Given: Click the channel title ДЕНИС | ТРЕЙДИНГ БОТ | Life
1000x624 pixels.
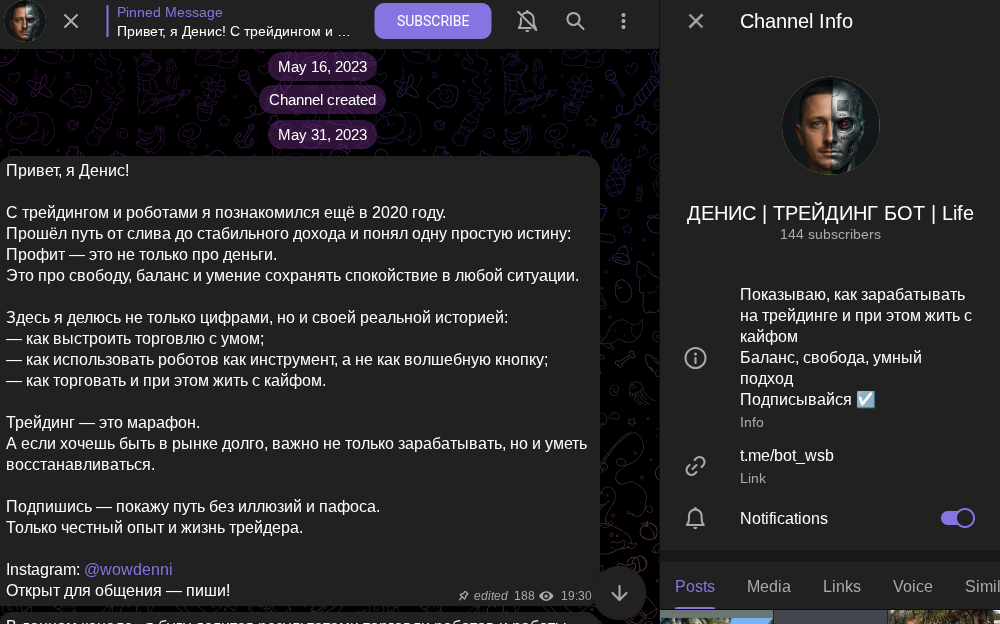Looking at the screenshot, I should pyautogui.click(x=830, y=213).
